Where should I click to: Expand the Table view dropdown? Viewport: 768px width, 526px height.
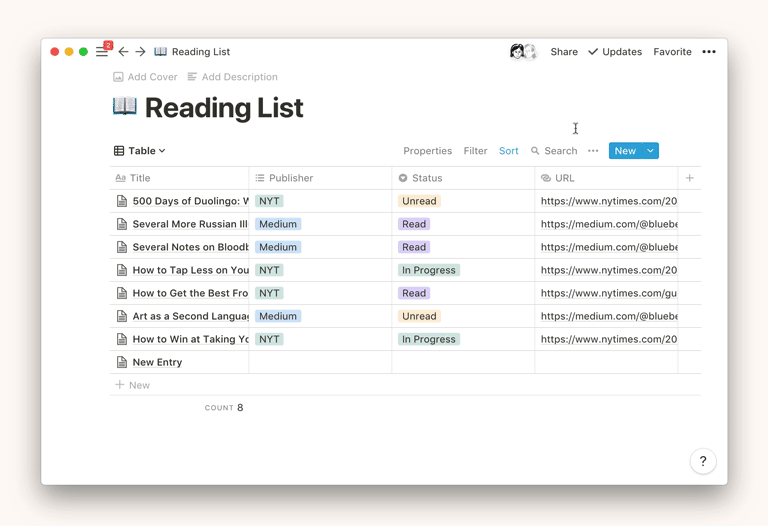140,151
